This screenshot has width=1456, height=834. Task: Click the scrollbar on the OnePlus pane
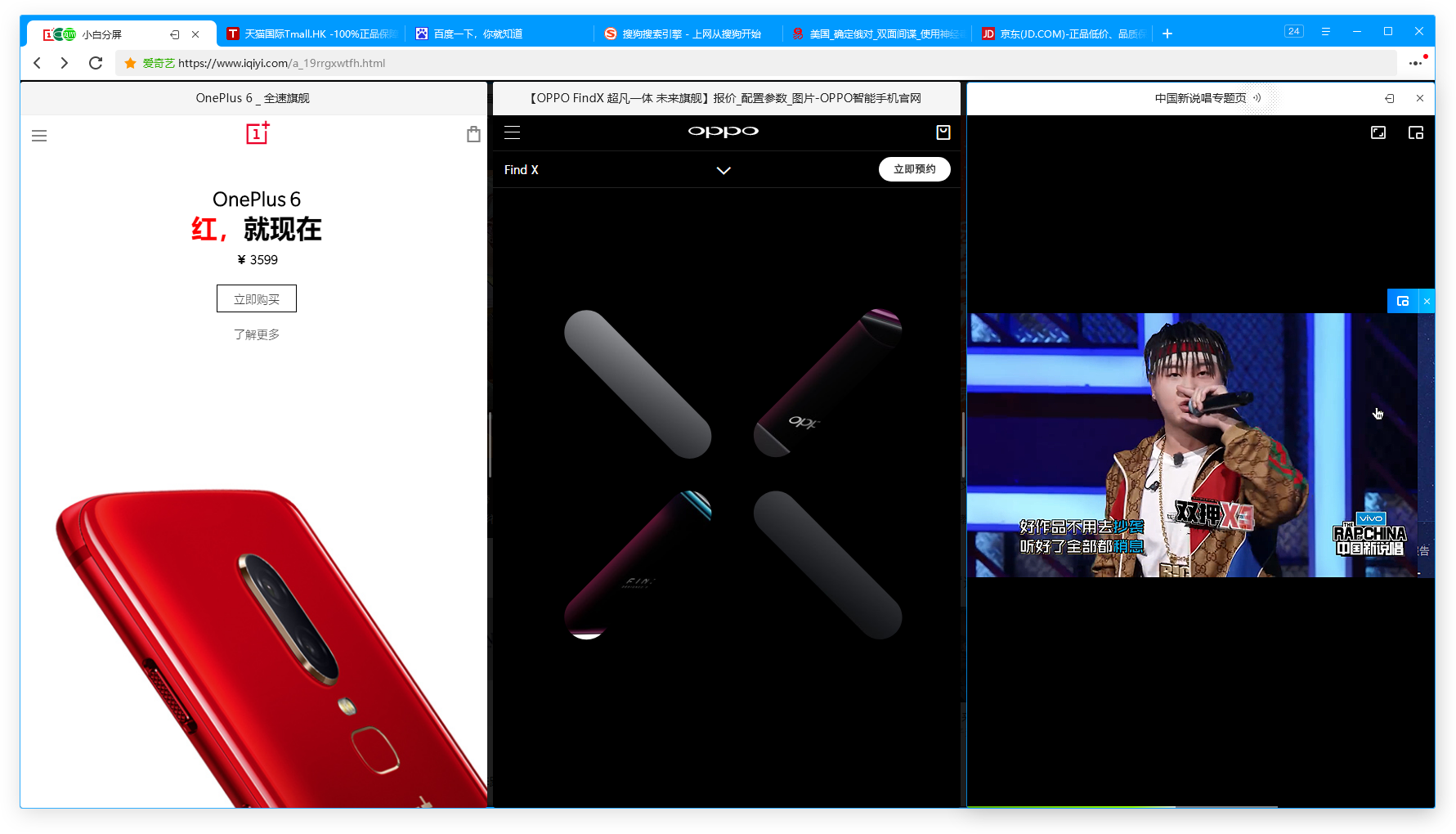[490, 445]
